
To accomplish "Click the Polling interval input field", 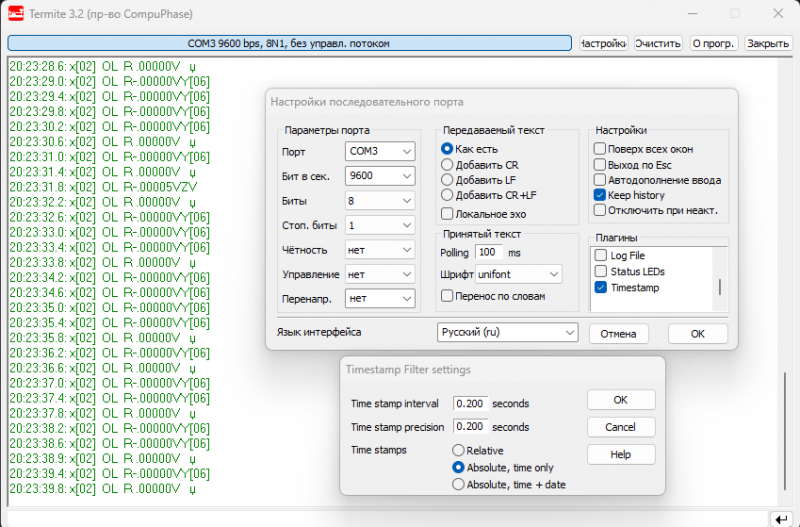I will [489, 252].
